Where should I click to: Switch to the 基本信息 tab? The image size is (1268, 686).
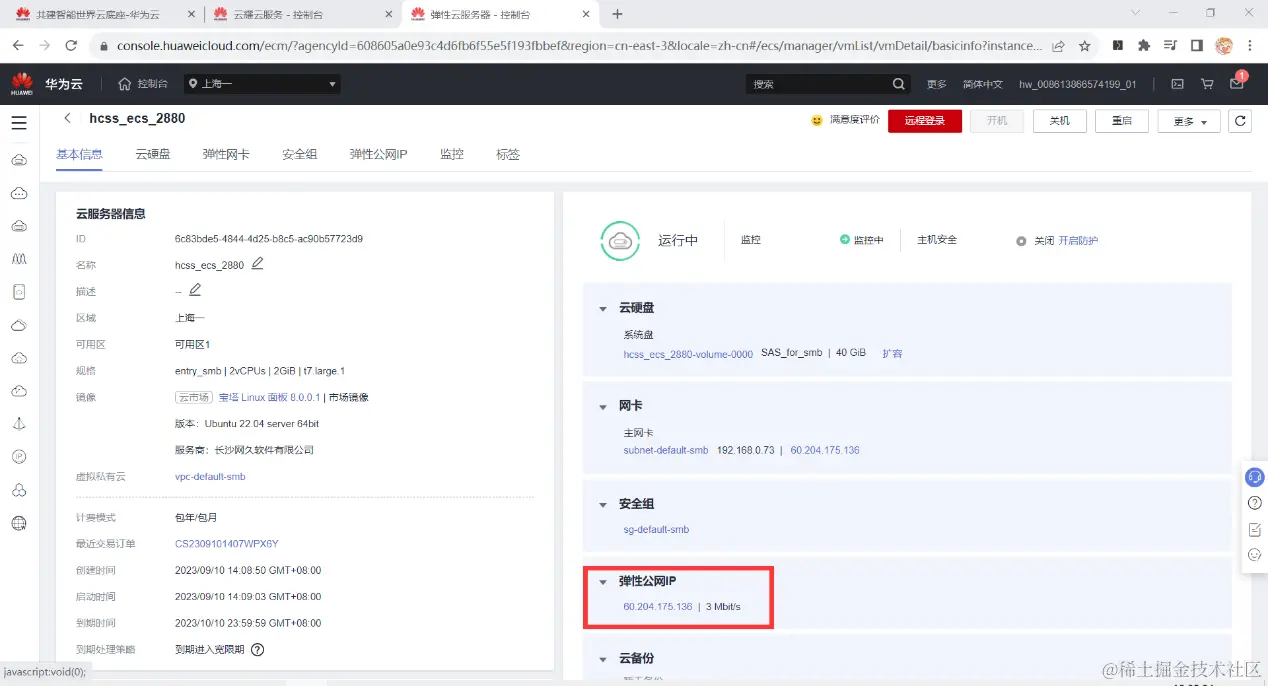click(79, 154)
